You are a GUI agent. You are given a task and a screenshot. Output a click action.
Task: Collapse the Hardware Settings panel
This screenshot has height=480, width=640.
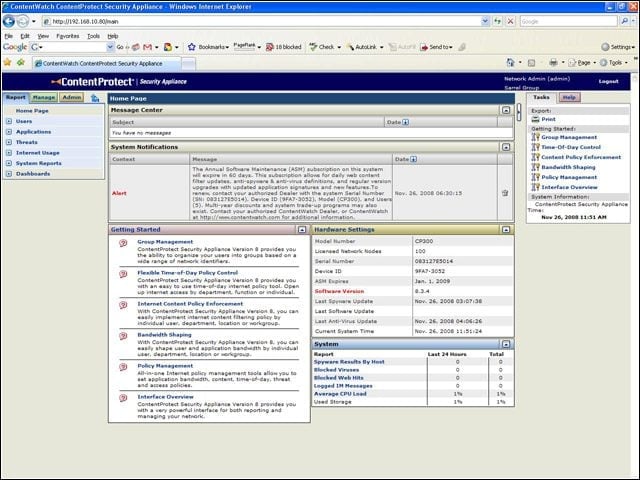(x=506, y=230)
